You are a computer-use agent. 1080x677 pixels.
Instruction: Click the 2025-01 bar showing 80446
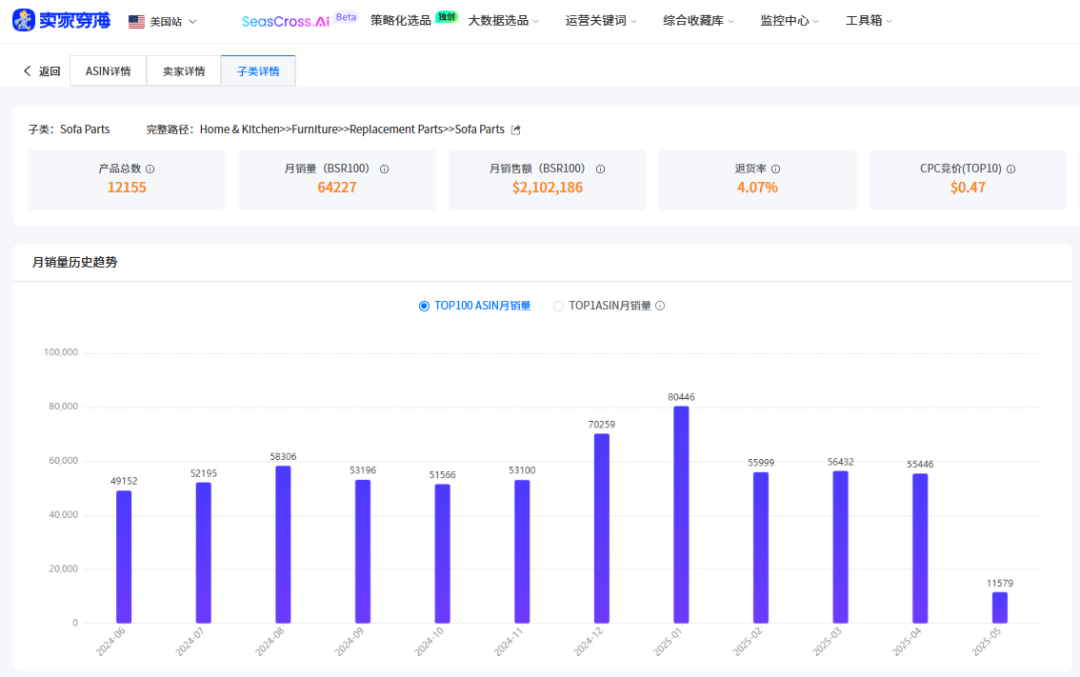tap(681, 514)
